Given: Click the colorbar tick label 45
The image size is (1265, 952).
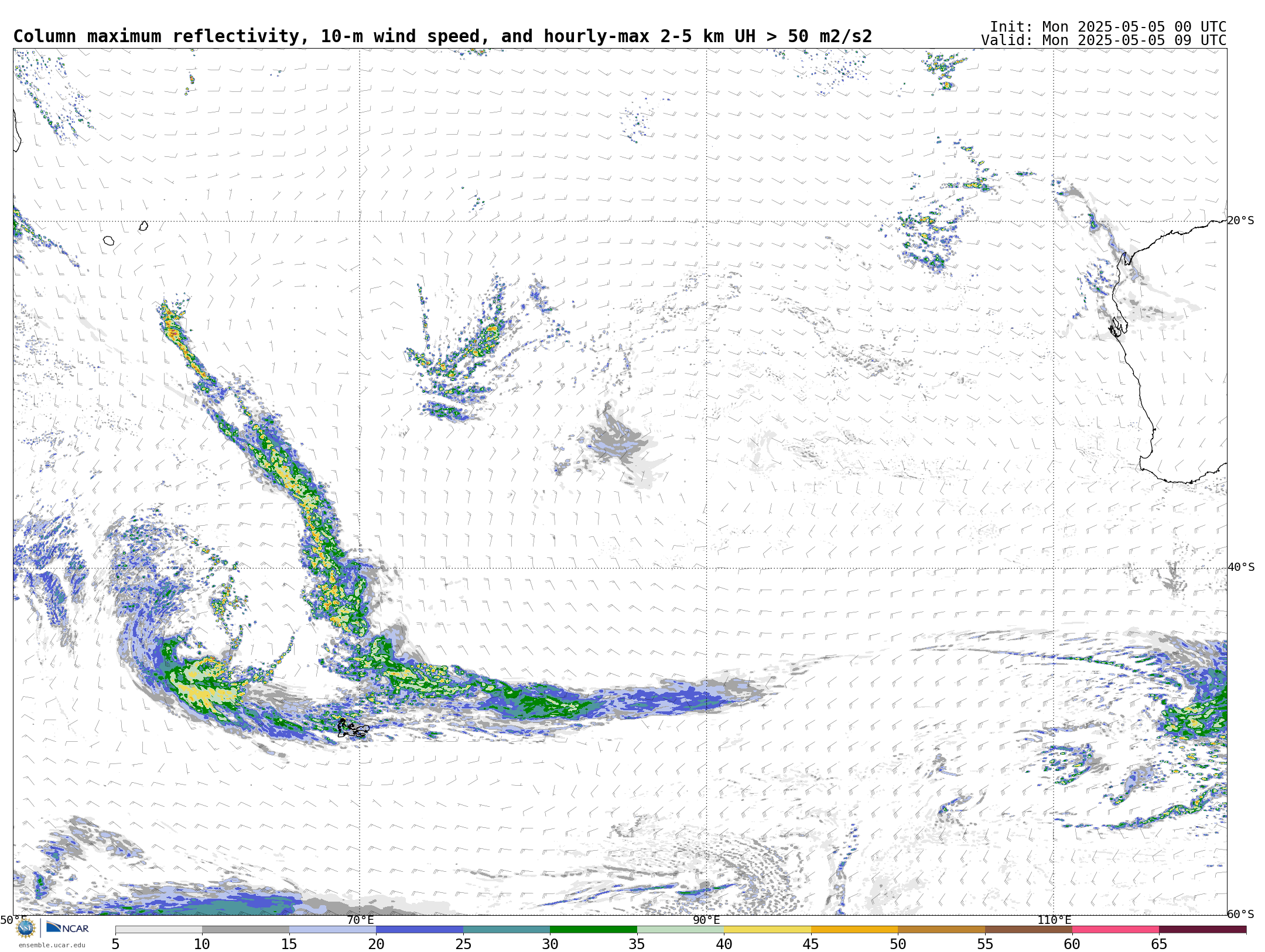Looking at the screenshot, I should (x=811, y=944).
